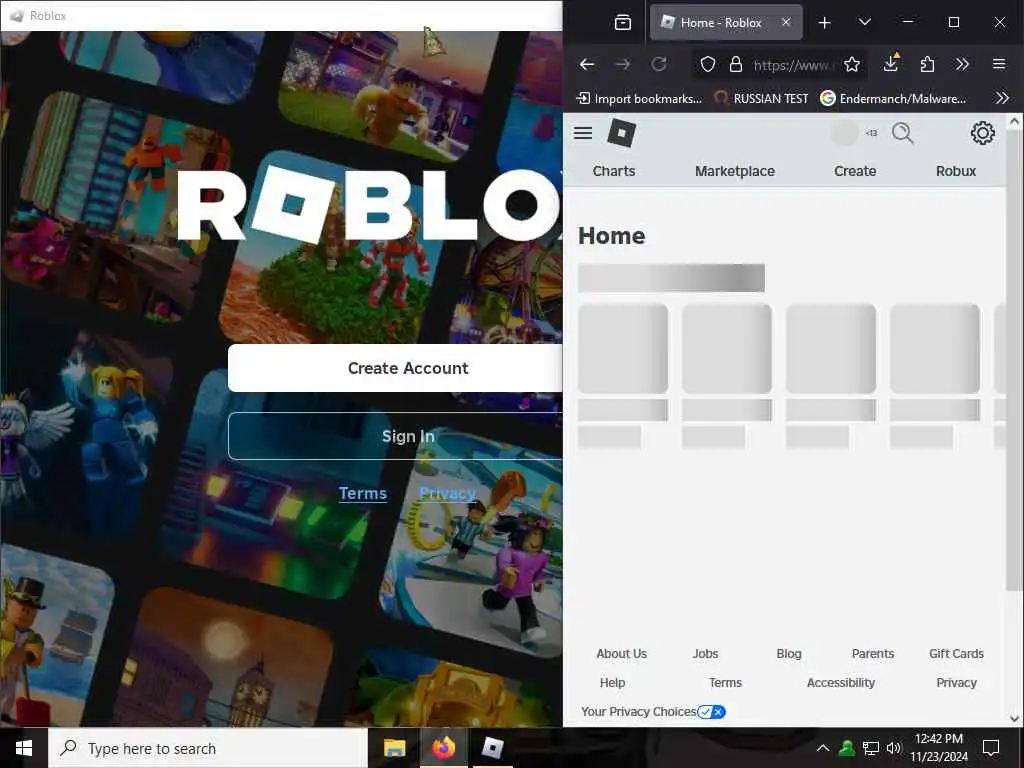Open Privacy link in Roblox app
The height and width of the screenshot is (768, 1024).
447,493
